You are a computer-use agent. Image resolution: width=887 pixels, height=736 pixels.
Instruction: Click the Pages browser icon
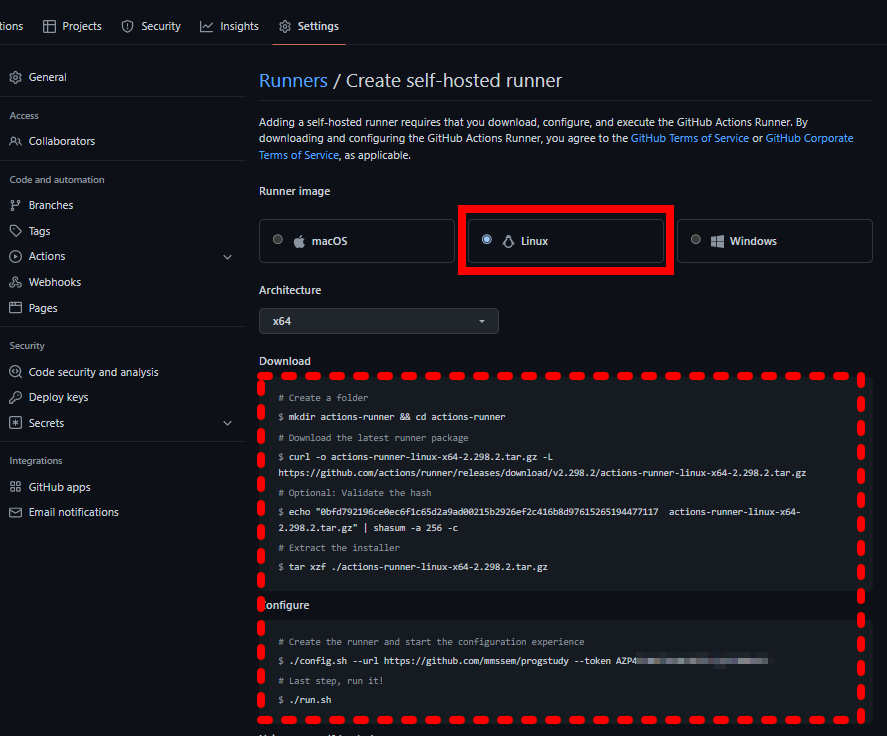point(15,308)
